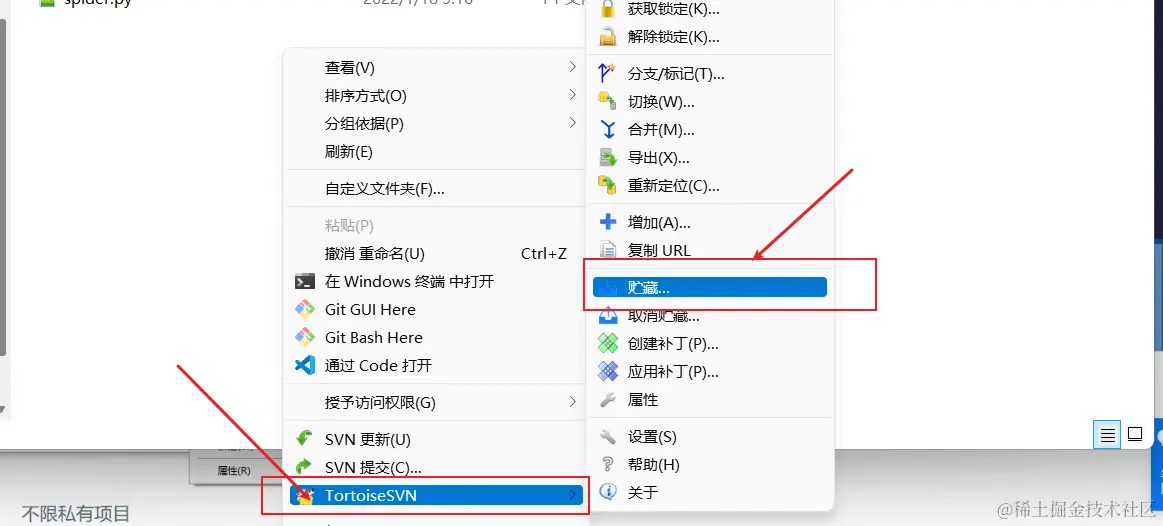Select the Create patch (创建补丁) icon
Viewport: 1163px width, 526px height.
click(607, 343)
